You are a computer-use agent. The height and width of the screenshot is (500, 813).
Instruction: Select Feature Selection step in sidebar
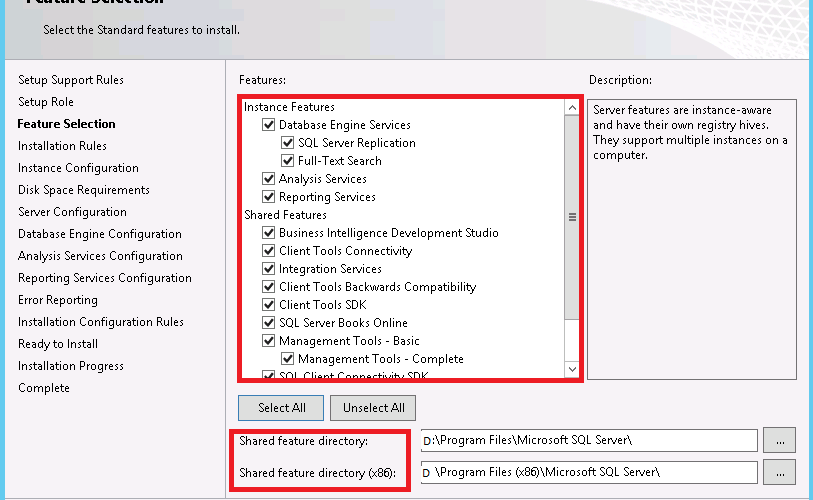click(66, 124)
